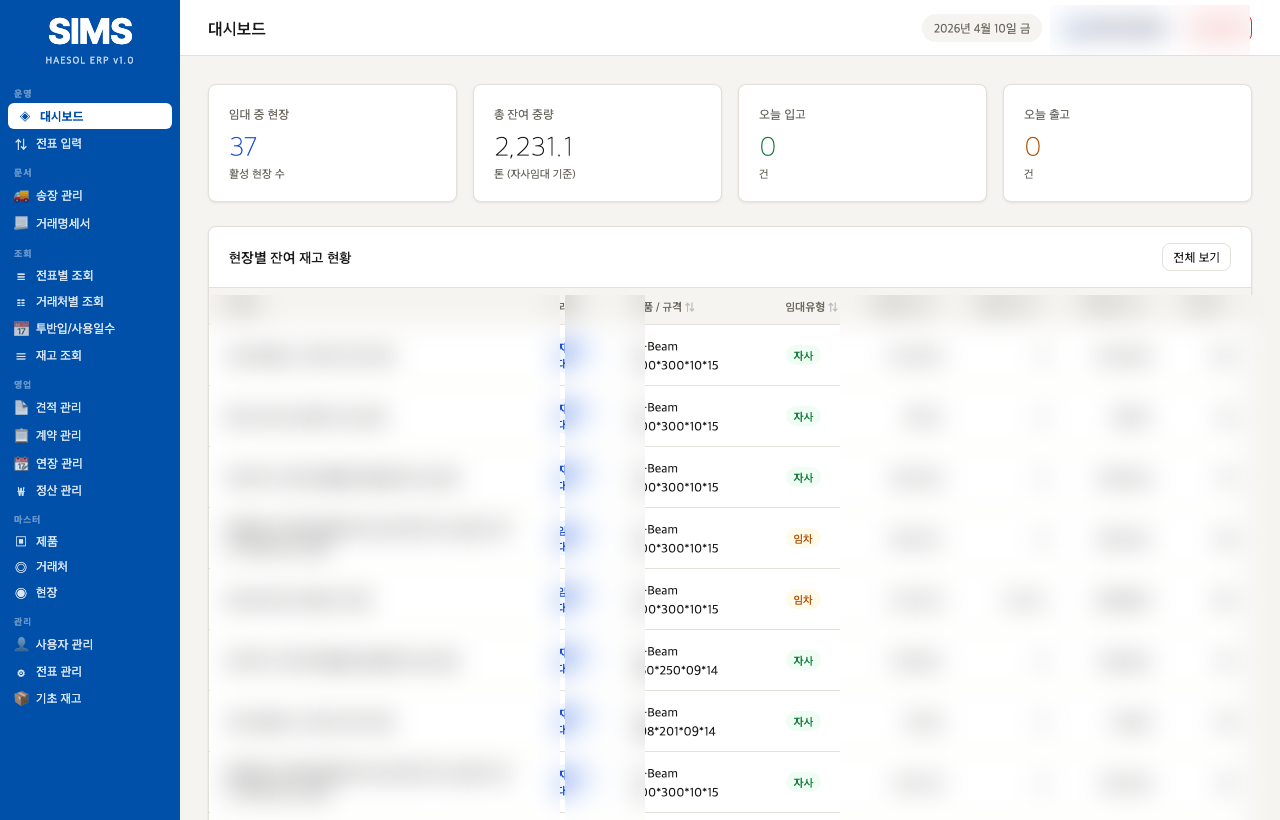Open the 전표 입력 menu item

pyautogui.click(x=59, y=144)
